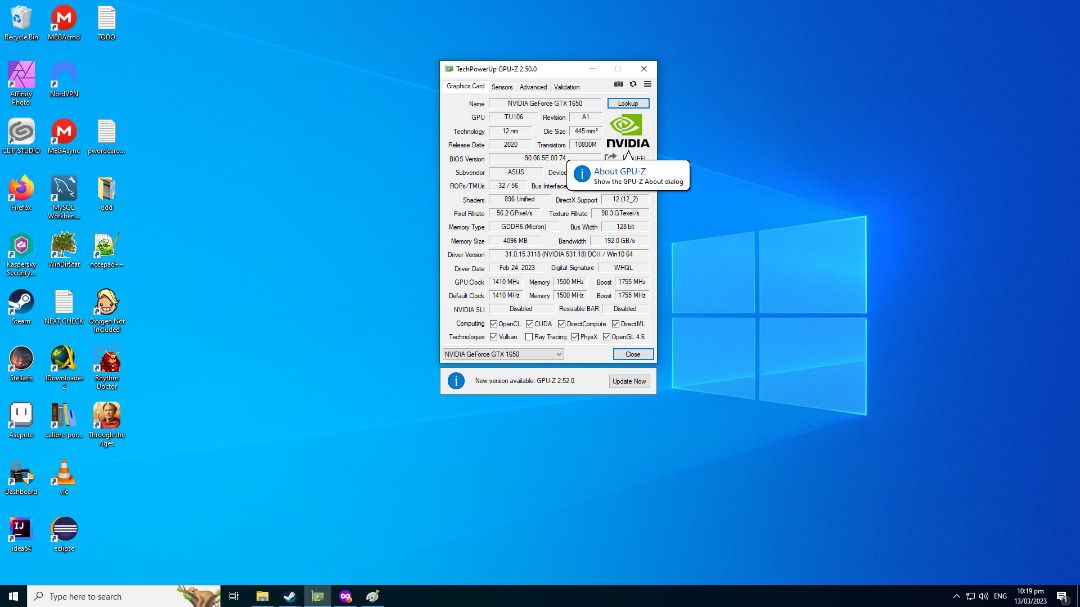Screen dimensions: 1080x607
Task: Select the Rhythm Doctor desktop icon
Action: pos(107,368)
